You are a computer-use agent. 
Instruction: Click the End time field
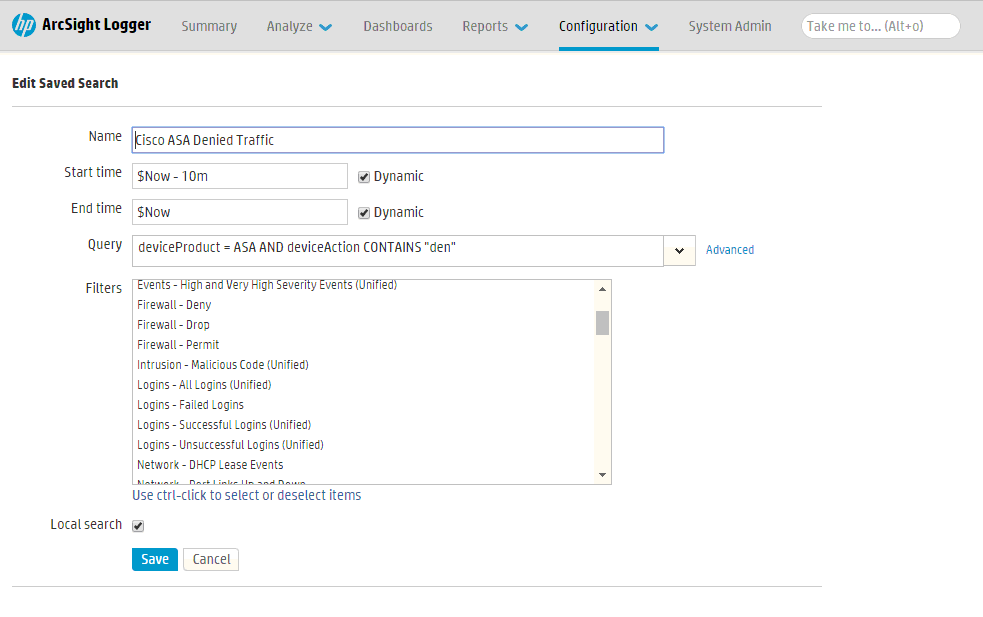tap(239, 212)
